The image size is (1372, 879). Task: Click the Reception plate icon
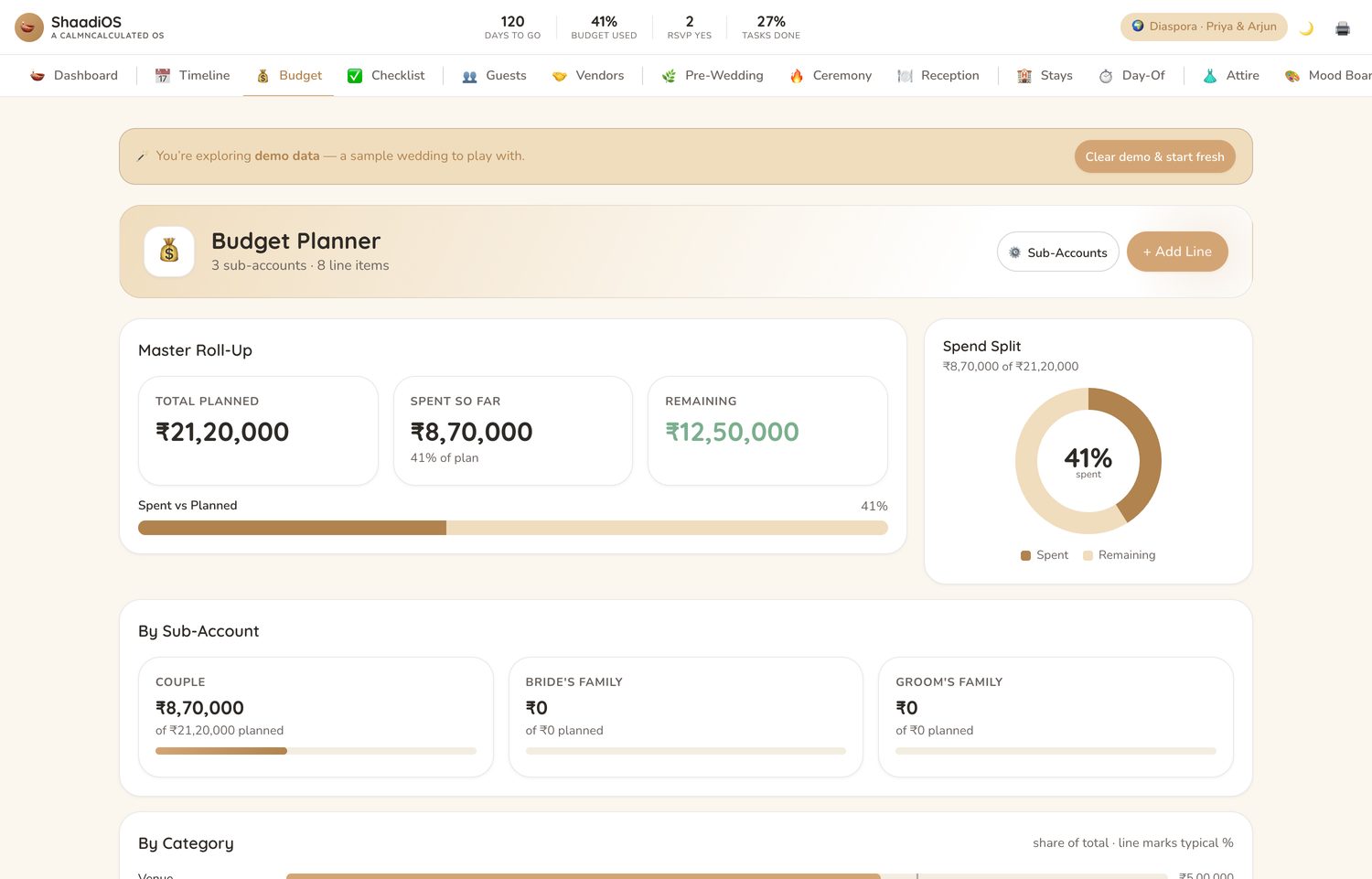[x=905, y=76]
